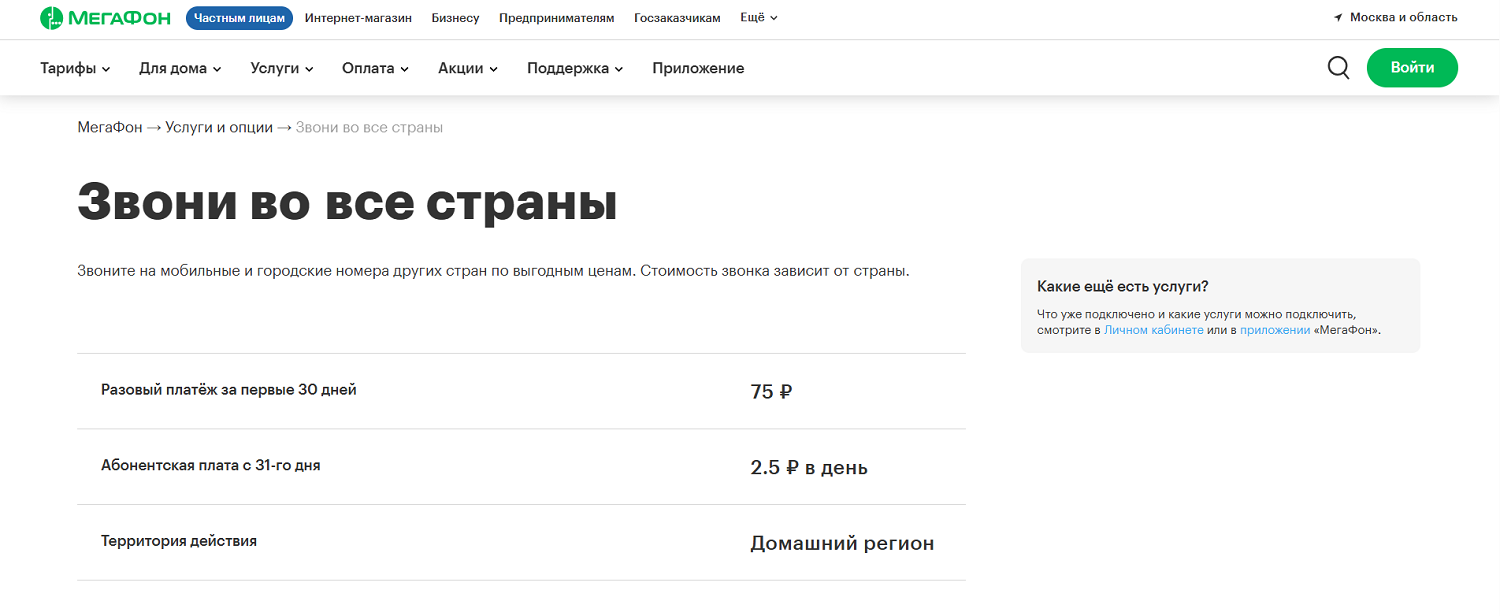Open the Услуги dropdown menu
1500x616 pixels.
[x=282, y=68]
